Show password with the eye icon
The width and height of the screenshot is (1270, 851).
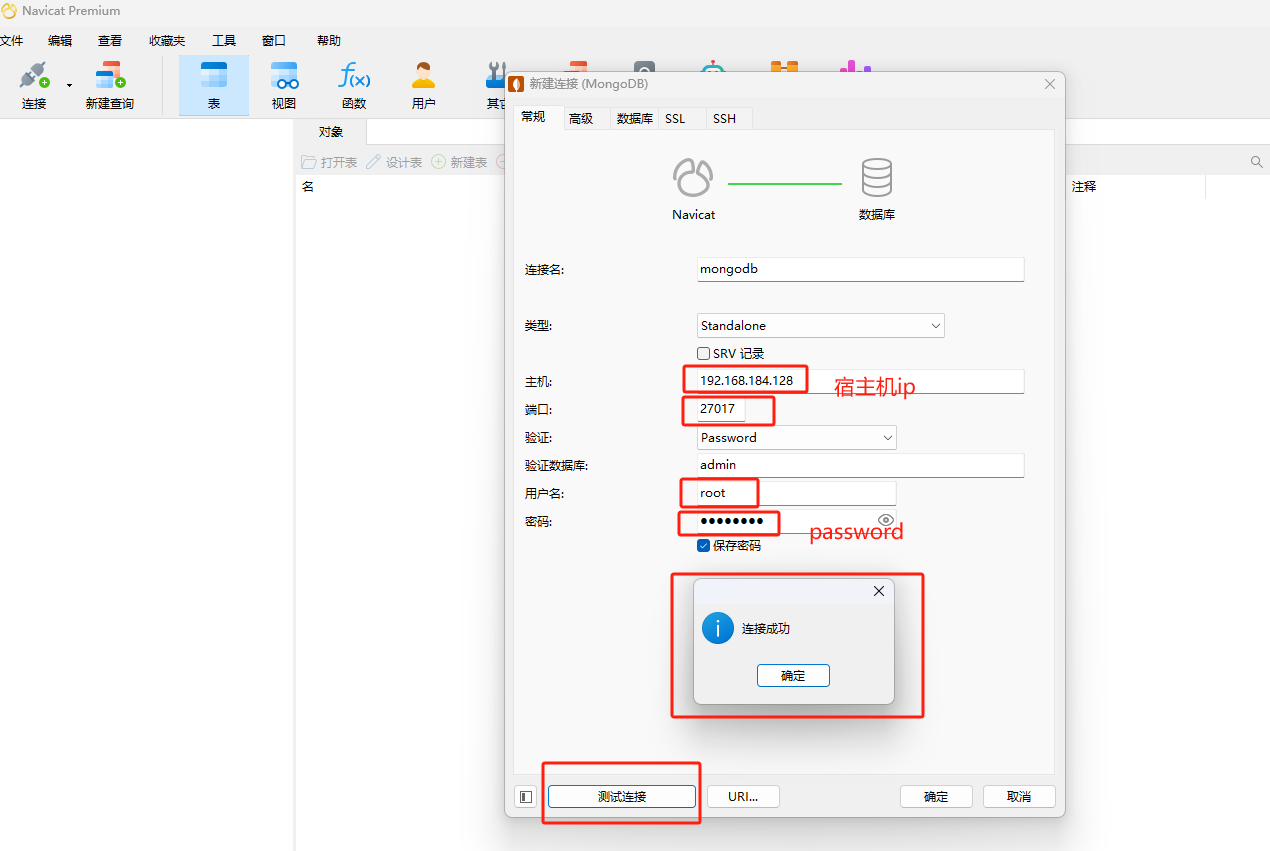(x=885, y=520)
